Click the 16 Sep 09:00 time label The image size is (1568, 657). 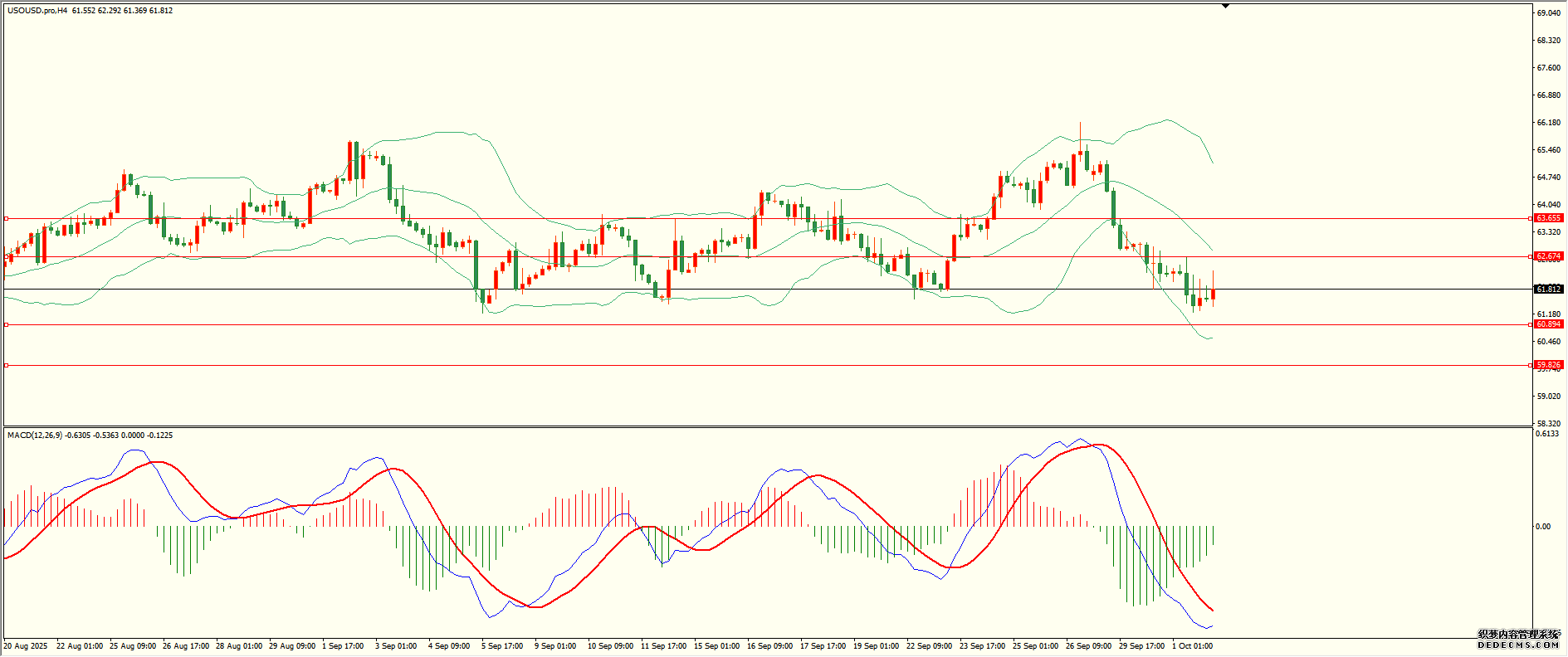(769, 646)
